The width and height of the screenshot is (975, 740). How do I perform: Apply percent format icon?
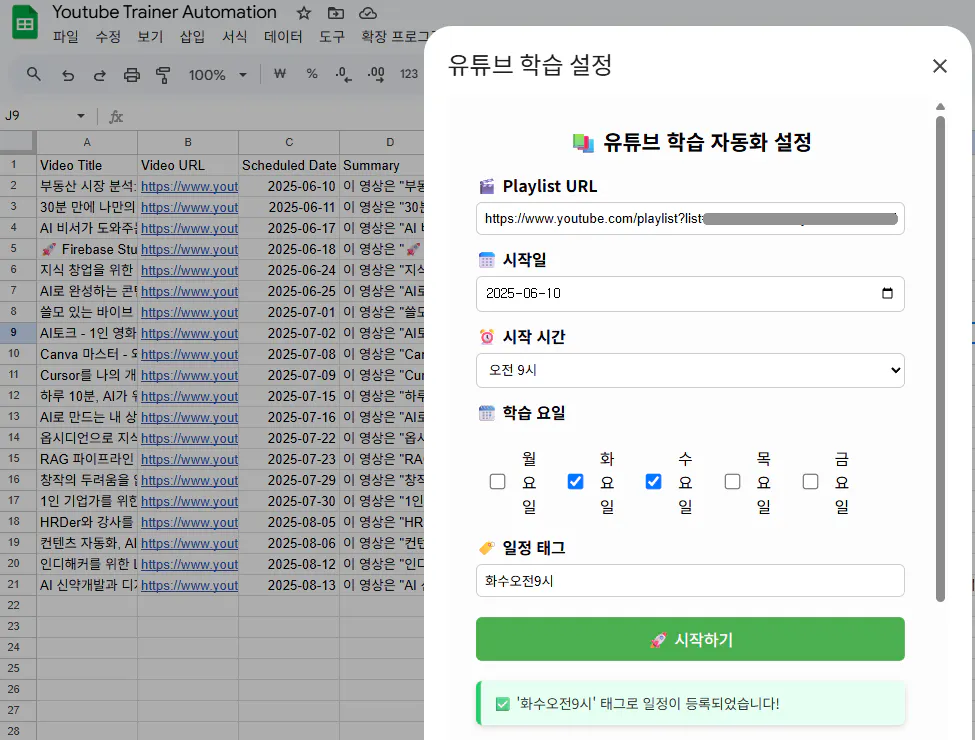[312, 74]
